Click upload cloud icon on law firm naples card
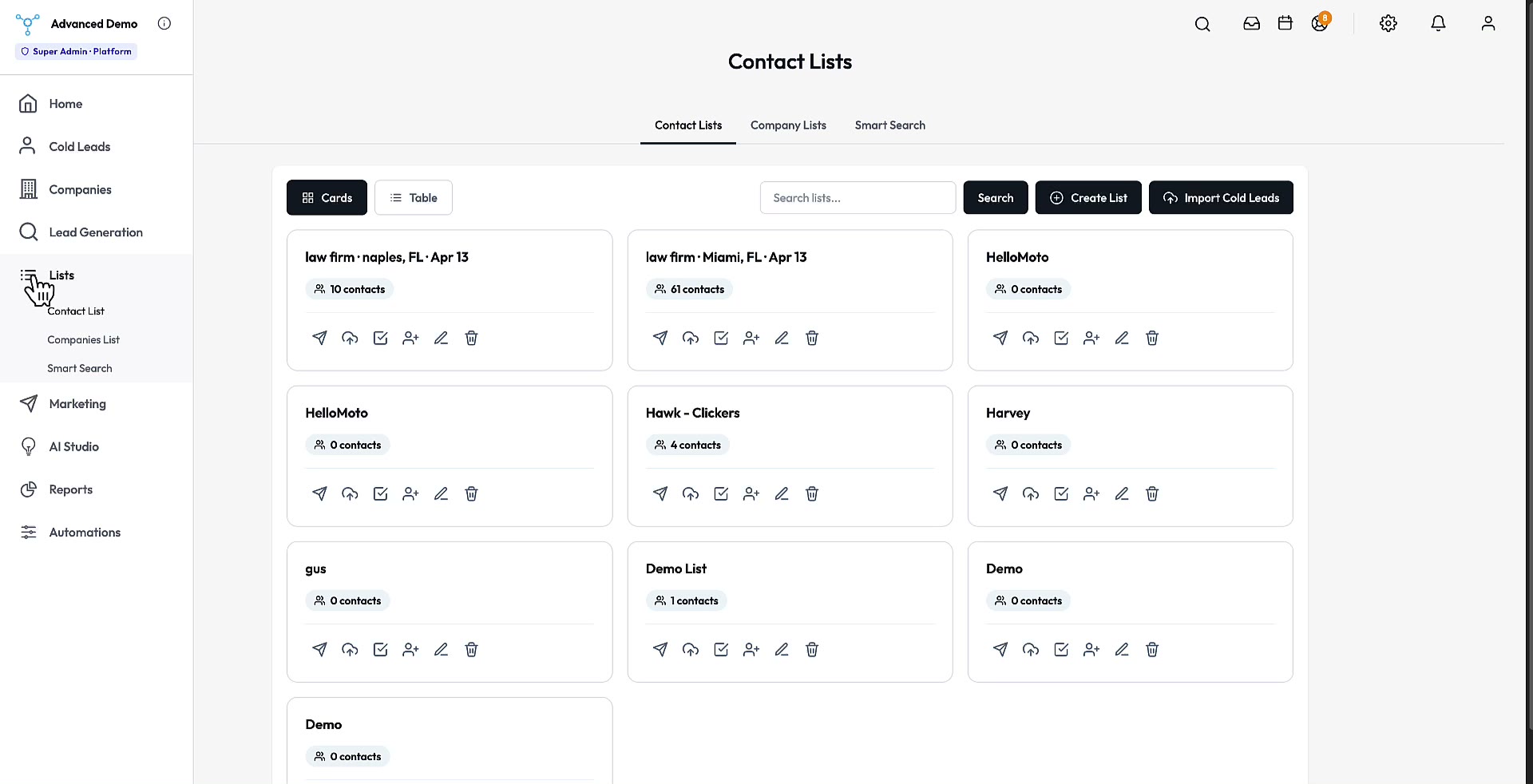The height and width of the screenshot is (784, 1533). click(x=350, y=338)
